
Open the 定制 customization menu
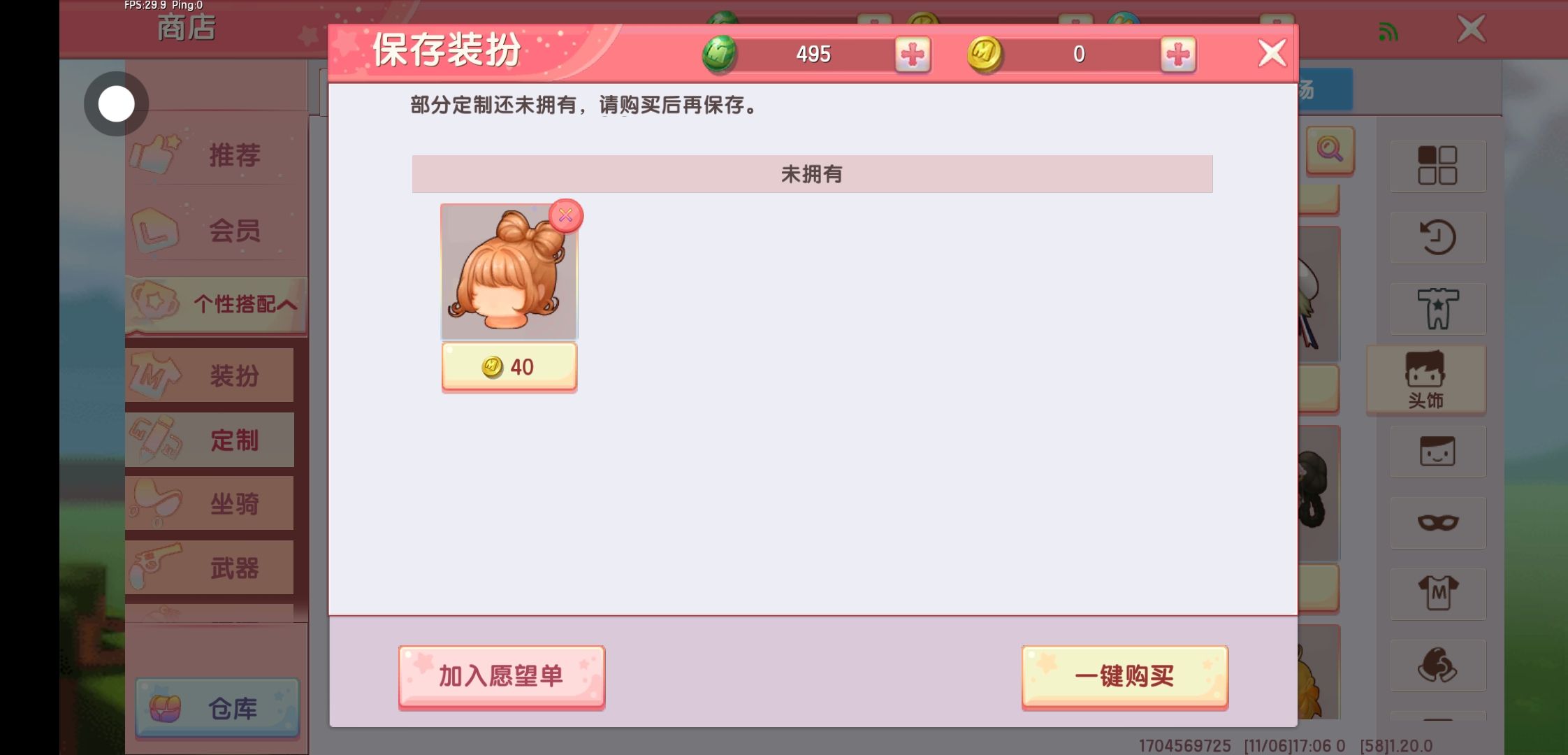210,440
